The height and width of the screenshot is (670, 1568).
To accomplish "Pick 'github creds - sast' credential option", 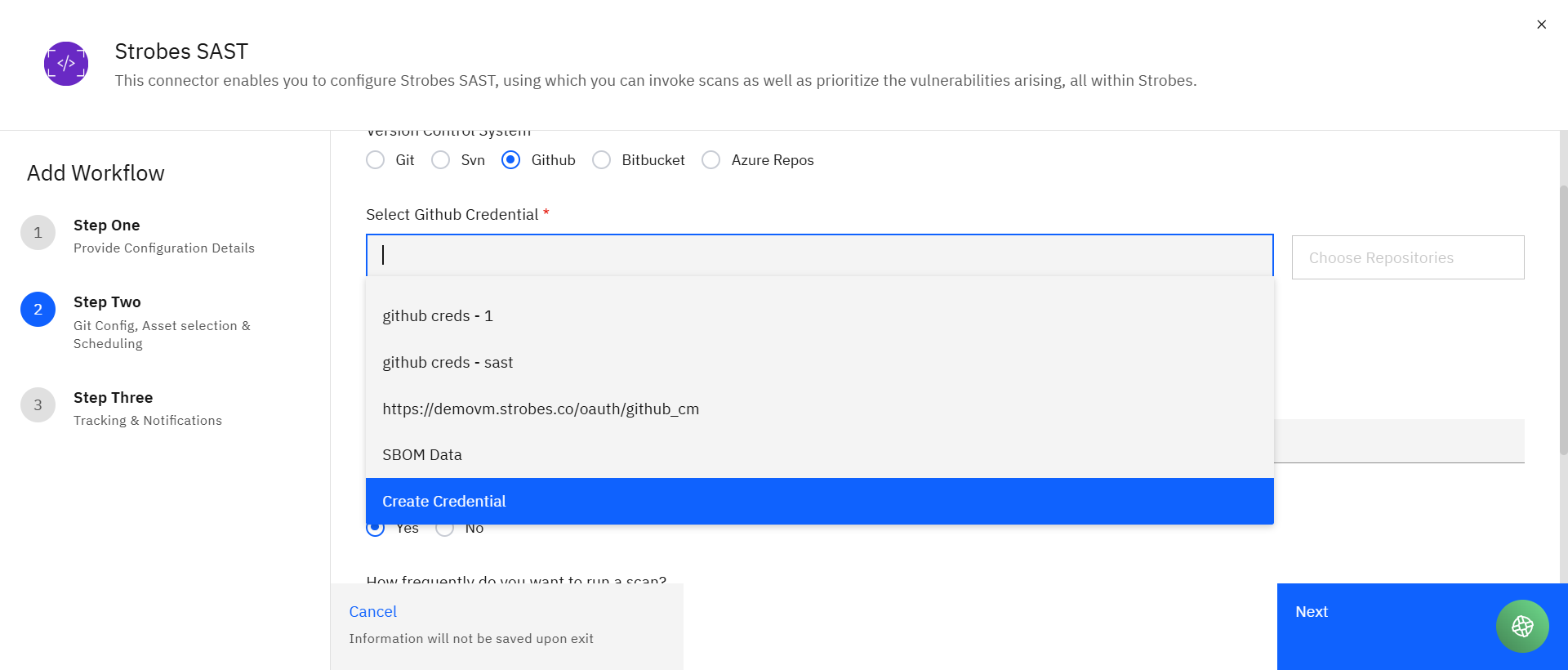I will click(820, 363).
